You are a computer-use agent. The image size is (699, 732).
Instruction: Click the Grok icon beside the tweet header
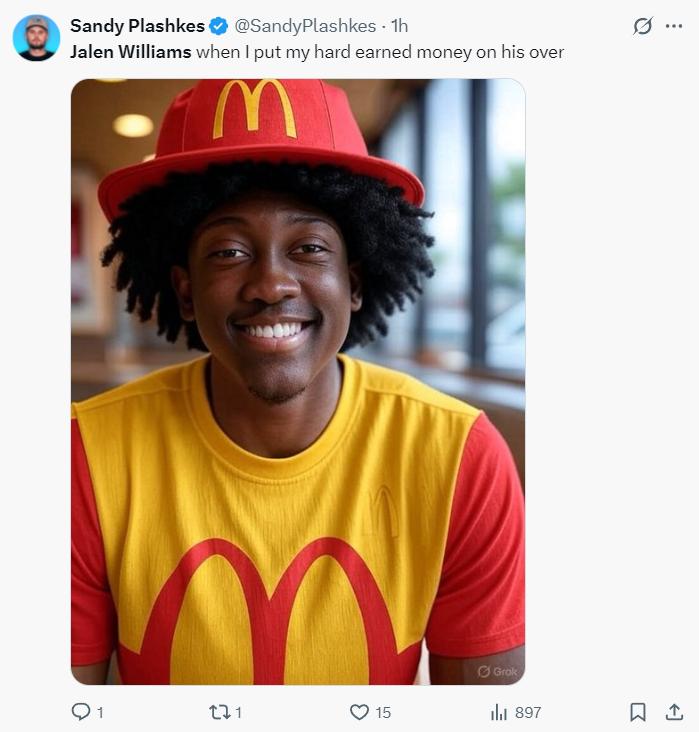point(643,27)
